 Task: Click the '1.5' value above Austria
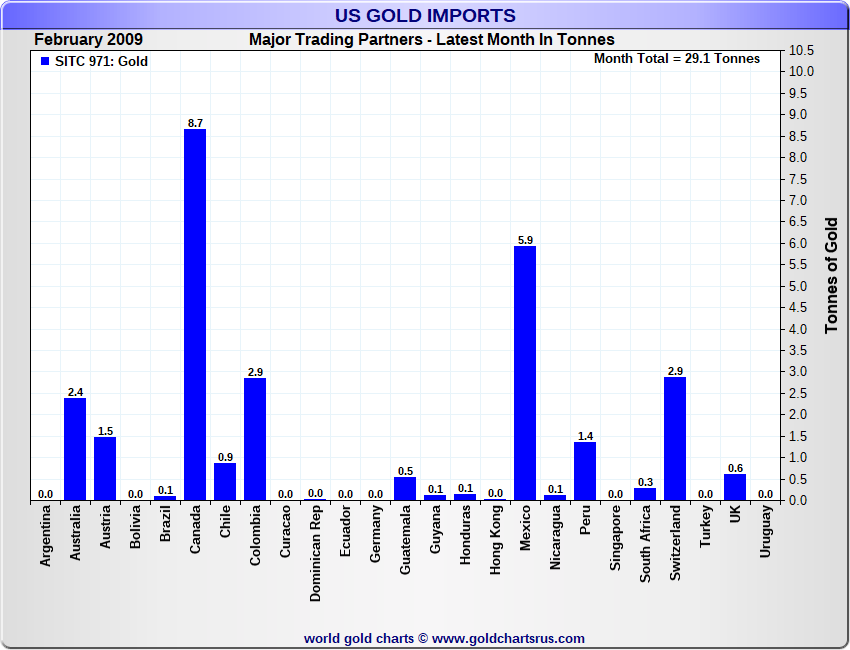105,431
